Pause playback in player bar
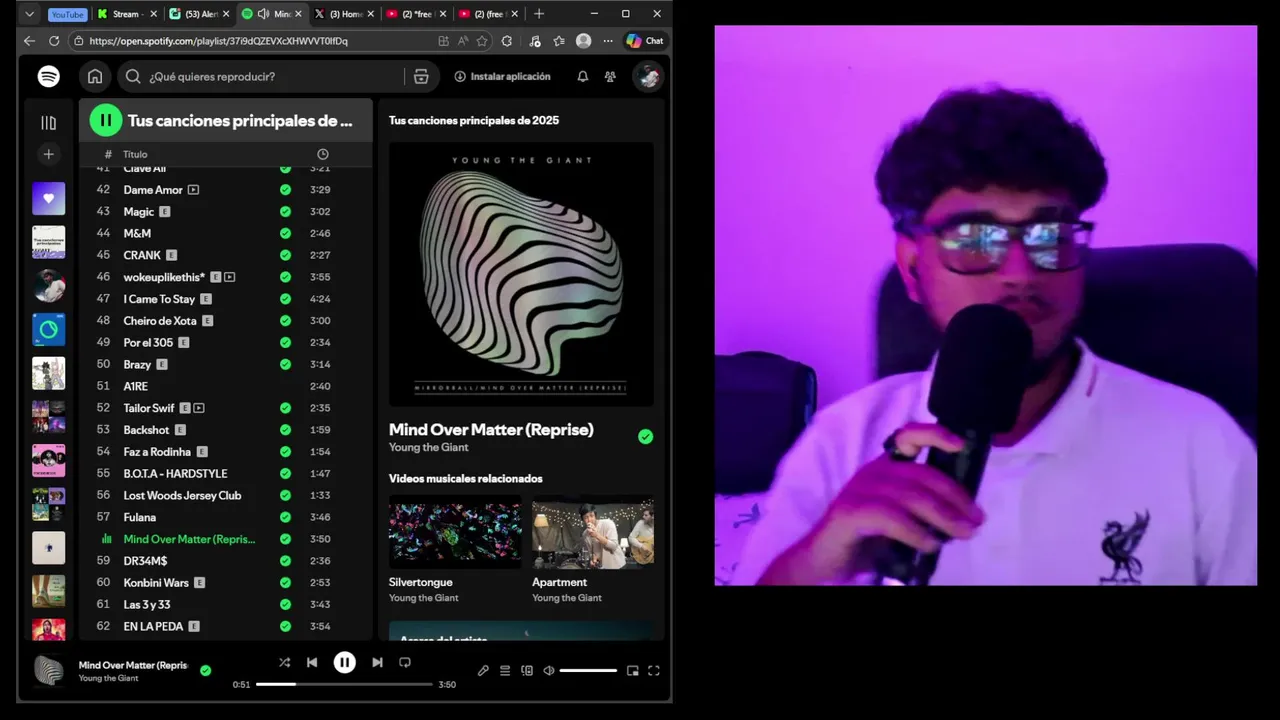Viewport: 1280px width, 720px height. [x=344, y=662]
